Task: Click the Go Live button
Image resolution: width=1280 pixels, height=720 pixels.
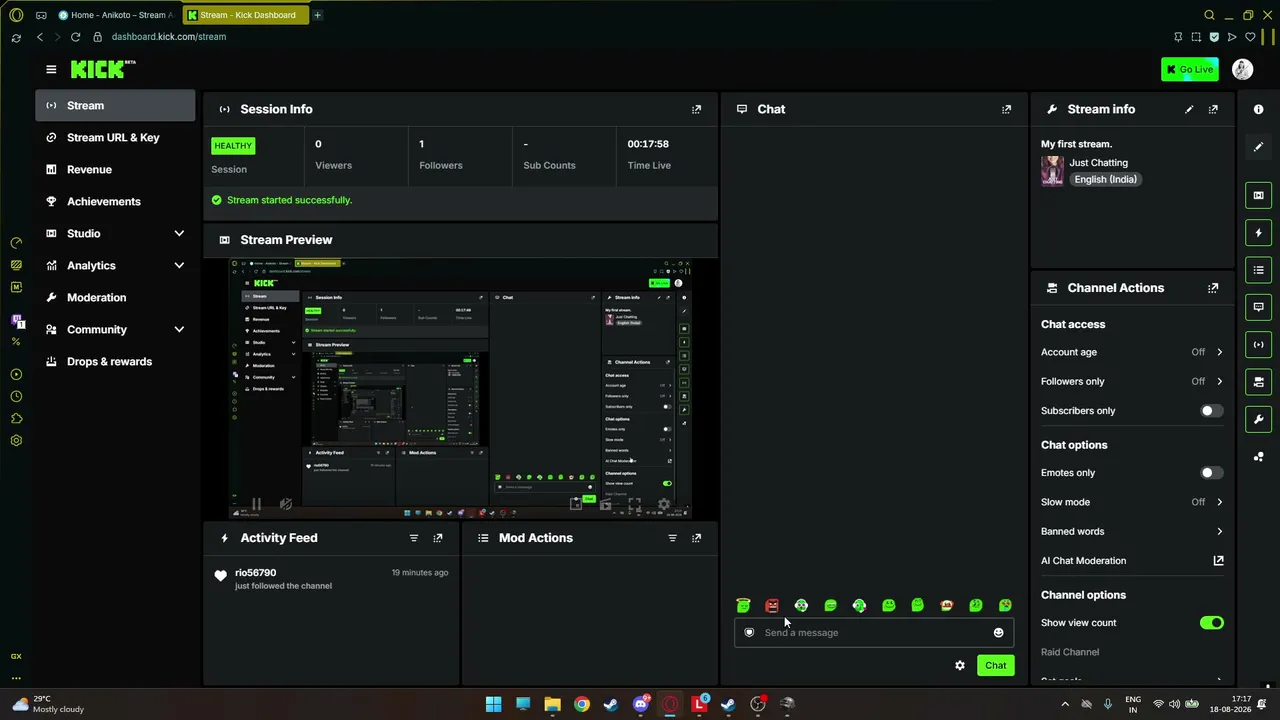Action: tap(1190, 69)
